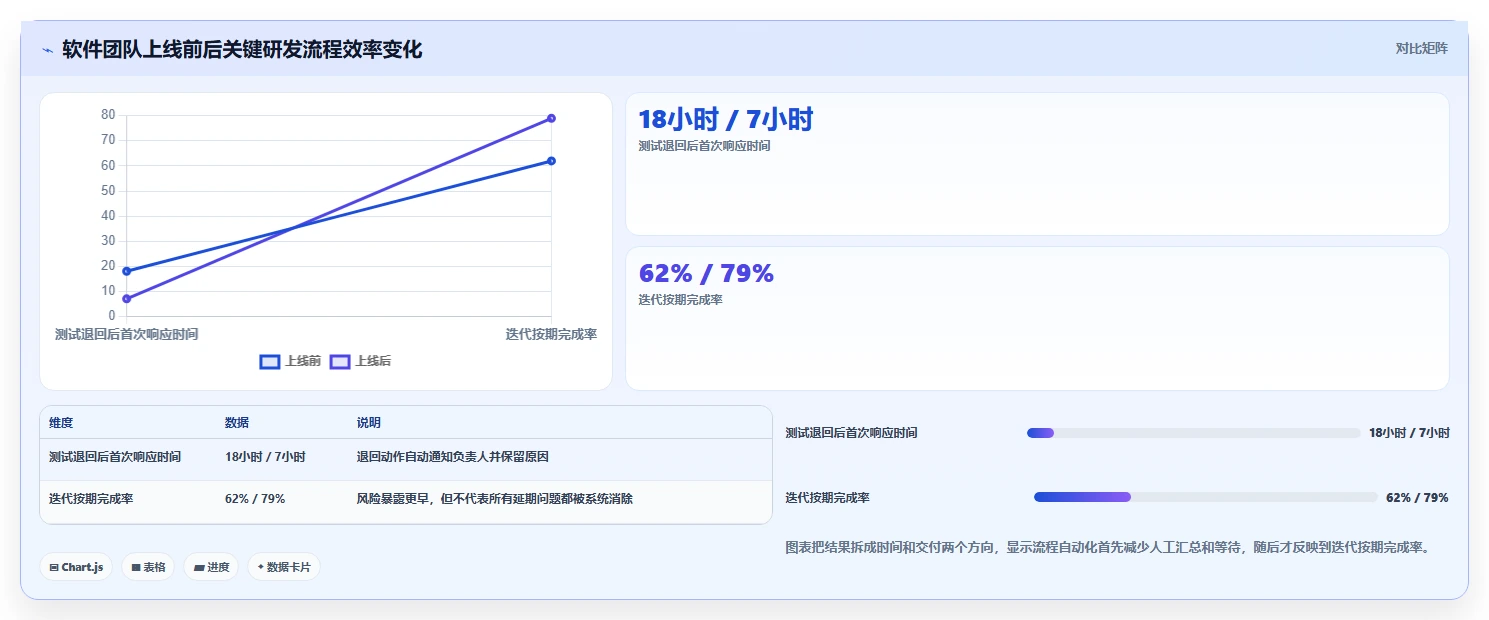Click 测试退回后首次响应时间 in the table's first row
Image resolution: width=1489 pixels, height=620 pixels.
pos(115,457)
